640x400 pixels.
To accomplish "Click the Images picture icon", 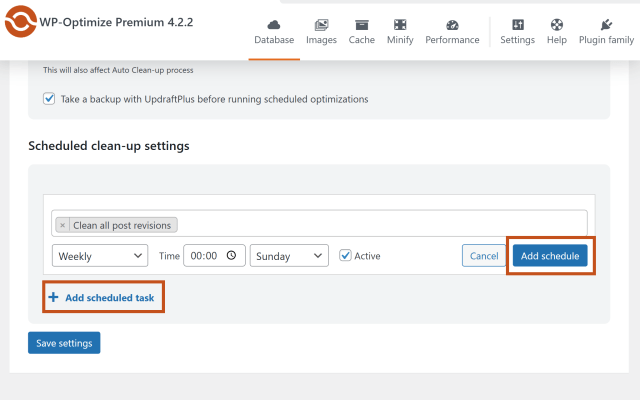I will coord(321,25).
